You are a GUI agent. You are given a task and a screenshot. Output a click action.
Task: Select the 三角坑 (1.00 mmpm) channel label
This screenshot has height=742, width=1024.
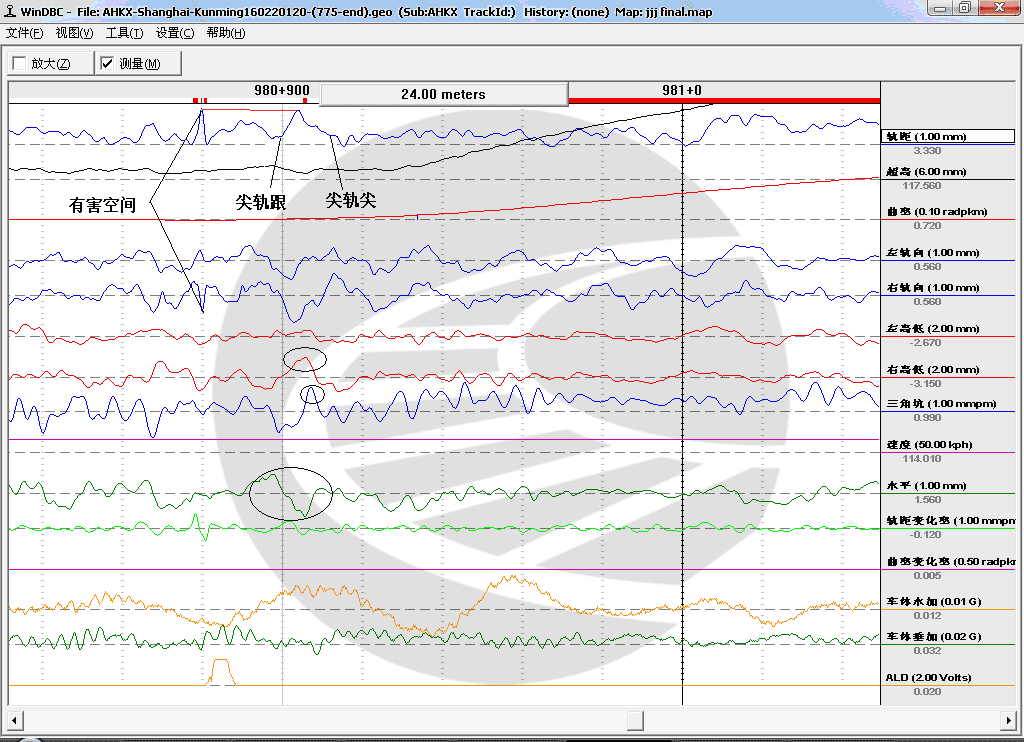pos(941,404)
